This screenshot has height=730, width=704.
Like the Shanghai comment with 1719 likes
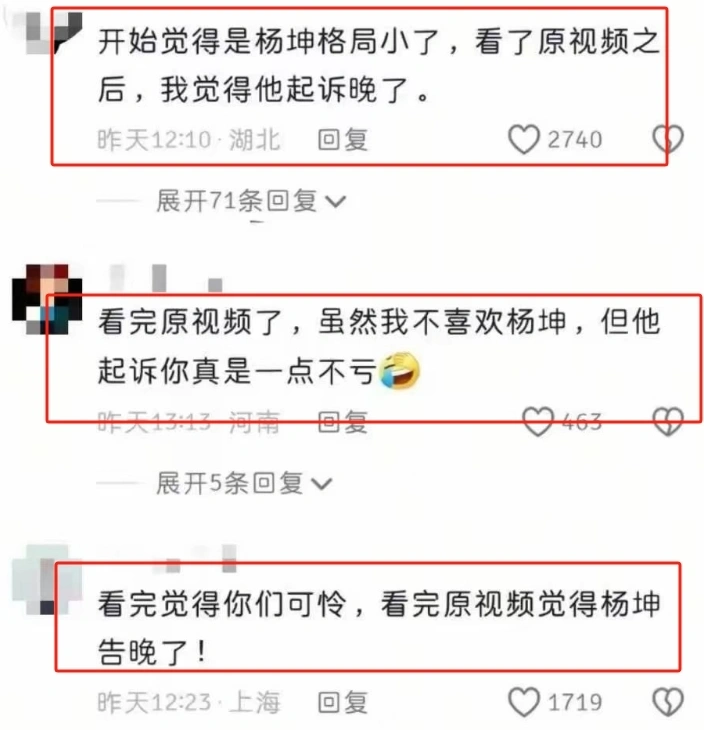(524, 702)
